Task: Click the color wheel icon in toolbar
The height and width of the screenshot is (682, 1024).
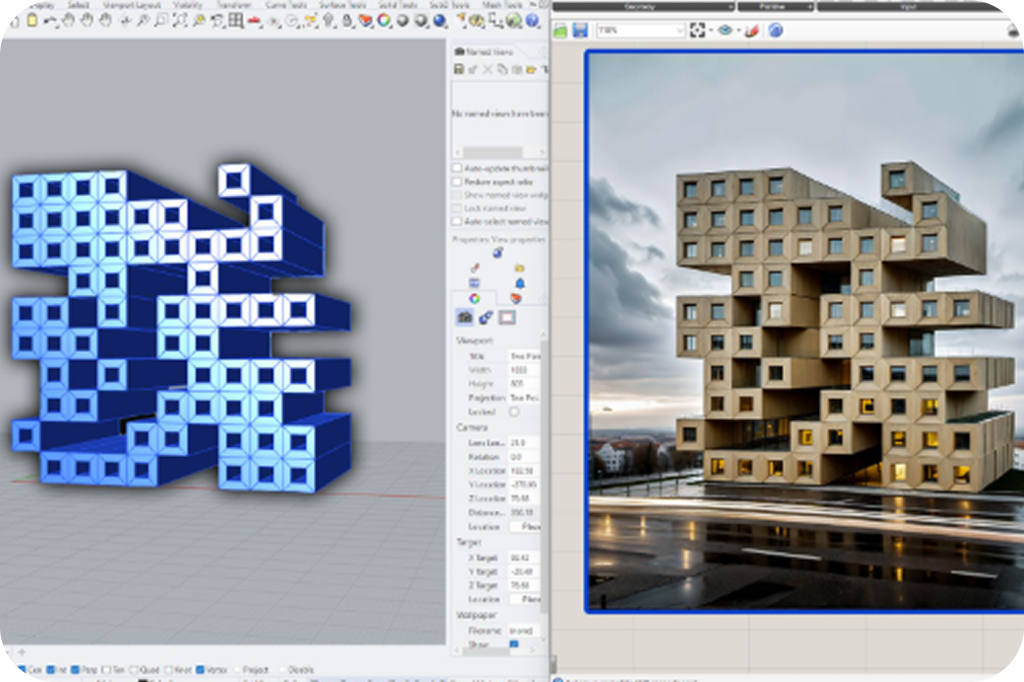Action: point(384,21)
